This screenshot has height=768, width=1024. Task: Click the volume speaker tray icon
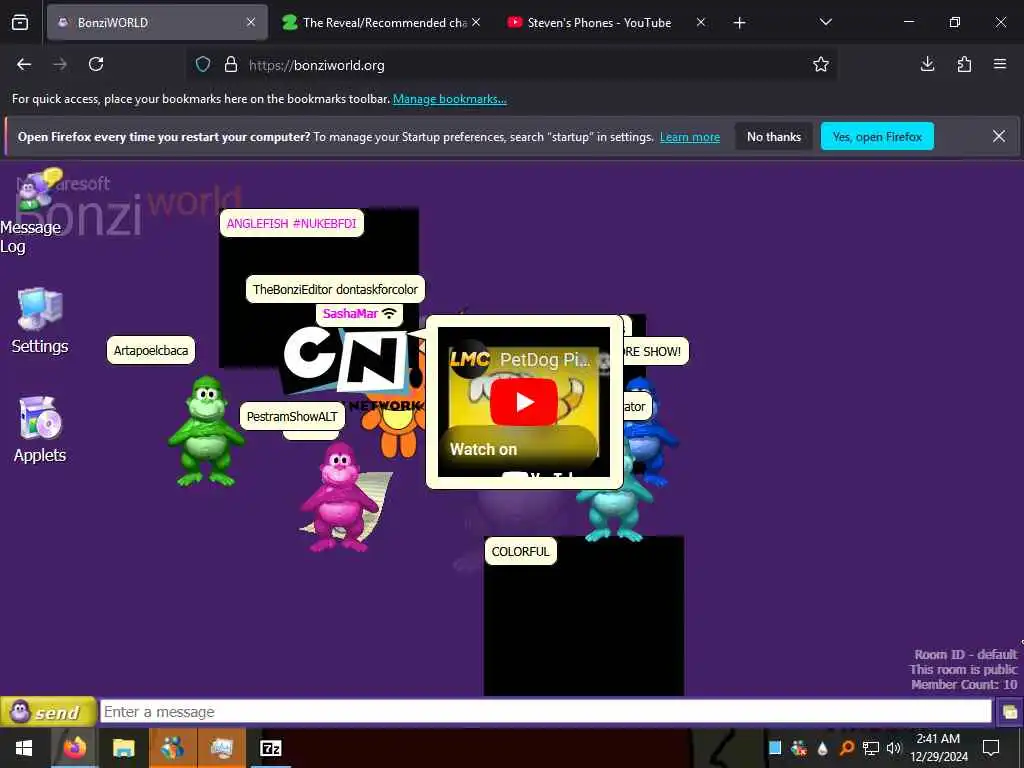click(893, 748)
